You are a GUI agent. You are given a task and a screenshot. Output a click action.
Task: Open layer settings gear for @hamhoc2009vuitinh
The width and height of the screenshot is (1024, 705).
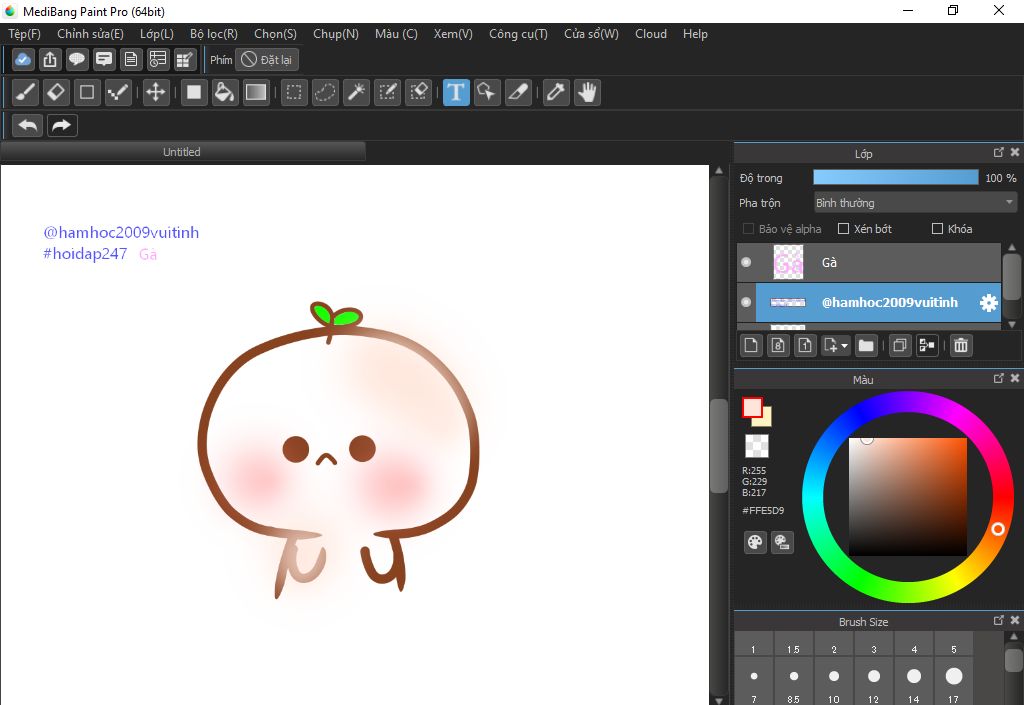click(988, 303)
